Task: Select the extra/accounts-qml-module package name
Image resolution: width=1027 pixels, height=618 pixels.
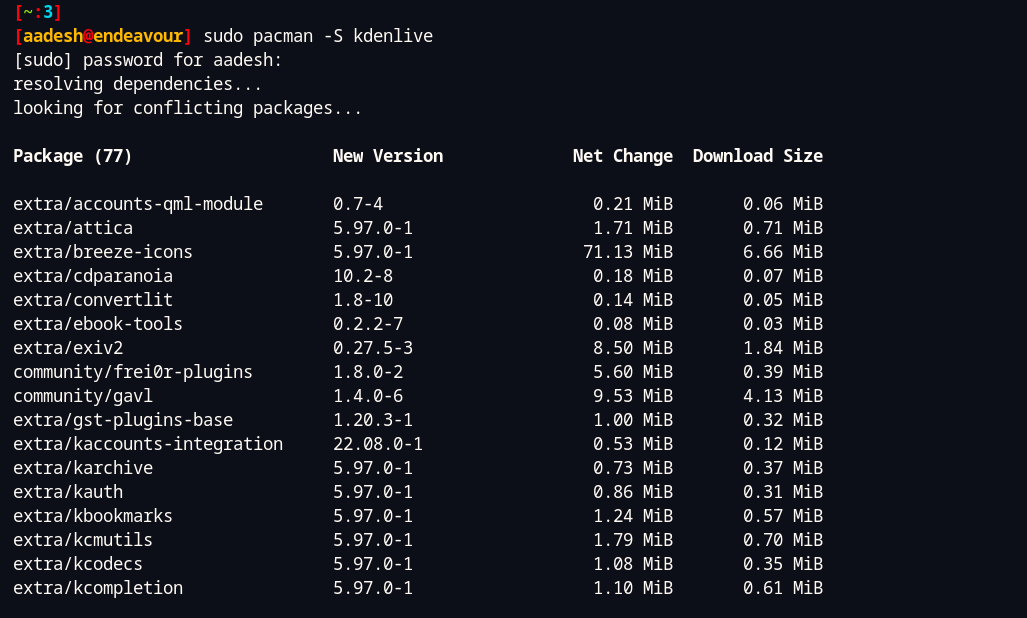Action: [138, 204]
